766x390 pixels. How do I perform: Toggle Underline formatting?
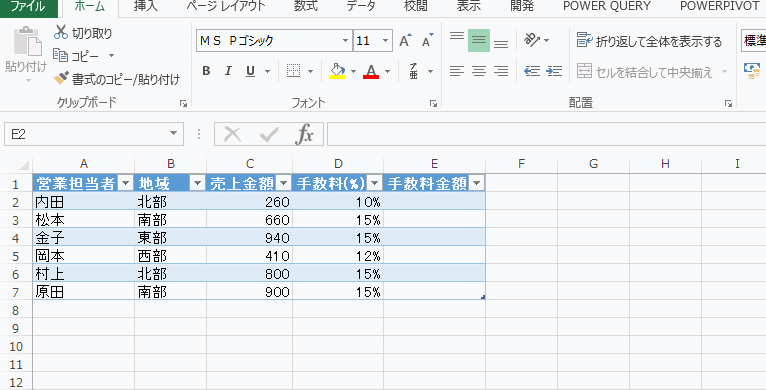tap(251, 71)
